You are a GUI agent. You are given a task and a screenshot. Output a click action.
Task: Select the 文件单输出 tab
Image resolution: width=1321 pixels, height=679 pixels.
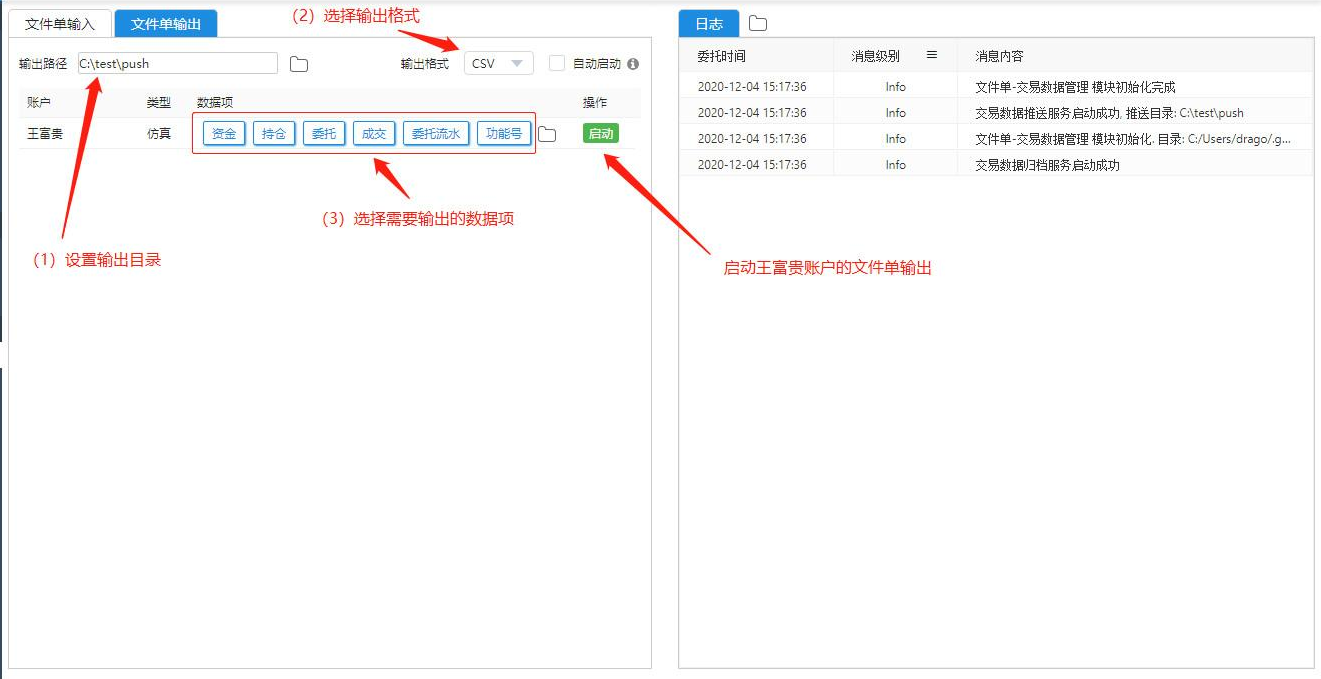click(x=166, y=24)
